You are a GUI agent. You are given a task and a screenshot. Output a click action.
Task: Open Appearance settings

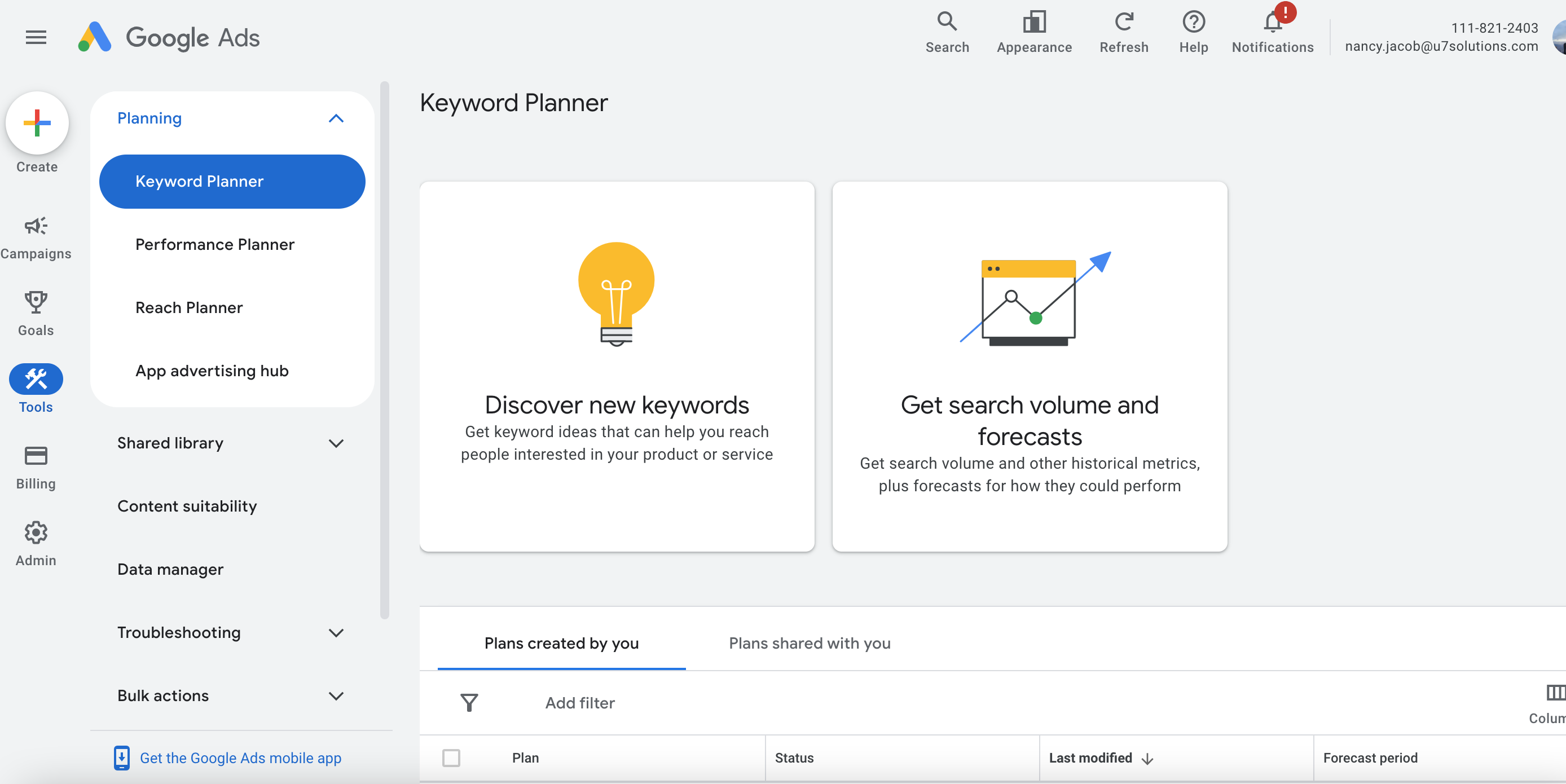[x=1033, y=33]
